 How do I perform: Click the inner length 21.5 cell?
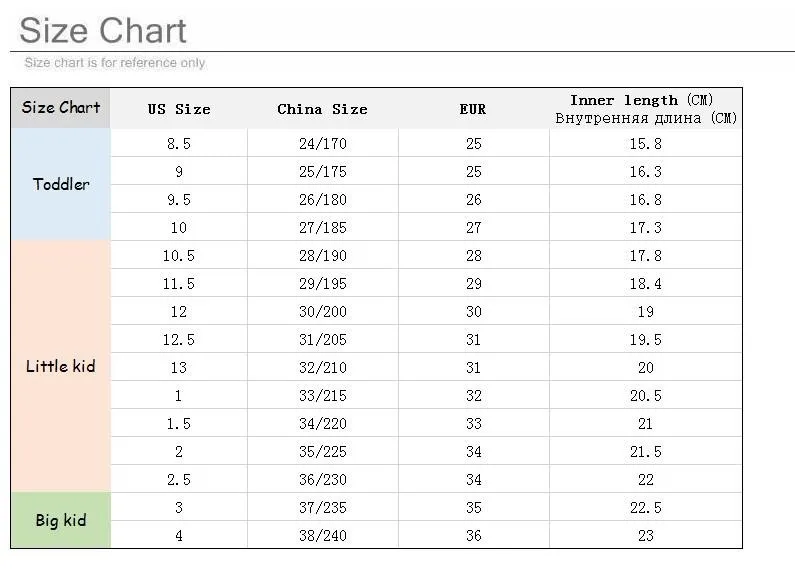[x=645, y=451]
